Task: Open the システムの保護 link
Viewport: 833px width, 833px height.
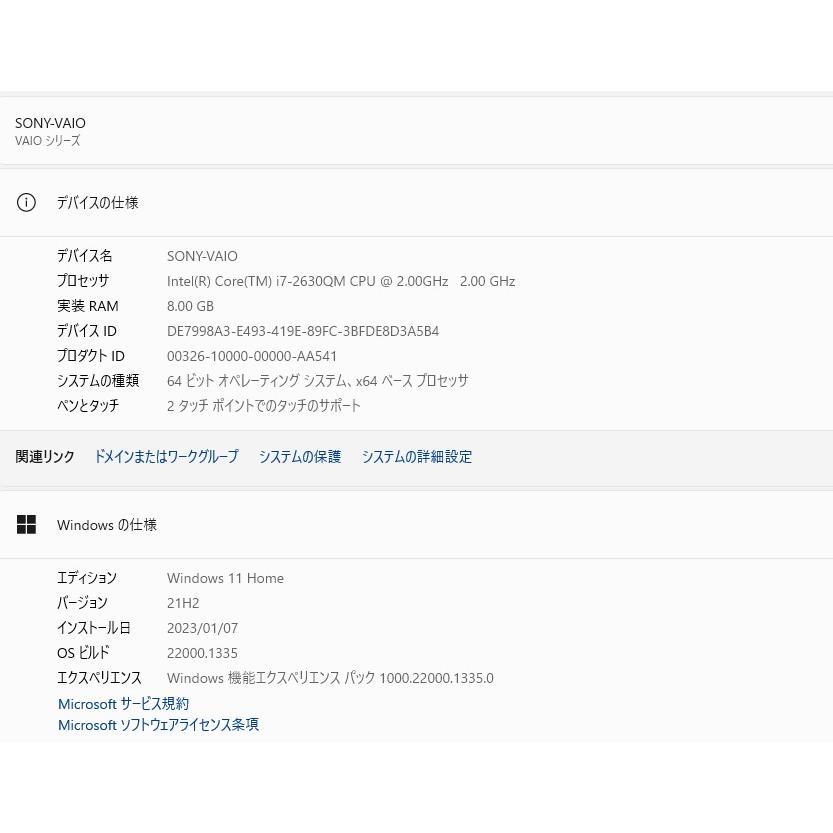Action: pyautogui.click(x=299, y=456)
